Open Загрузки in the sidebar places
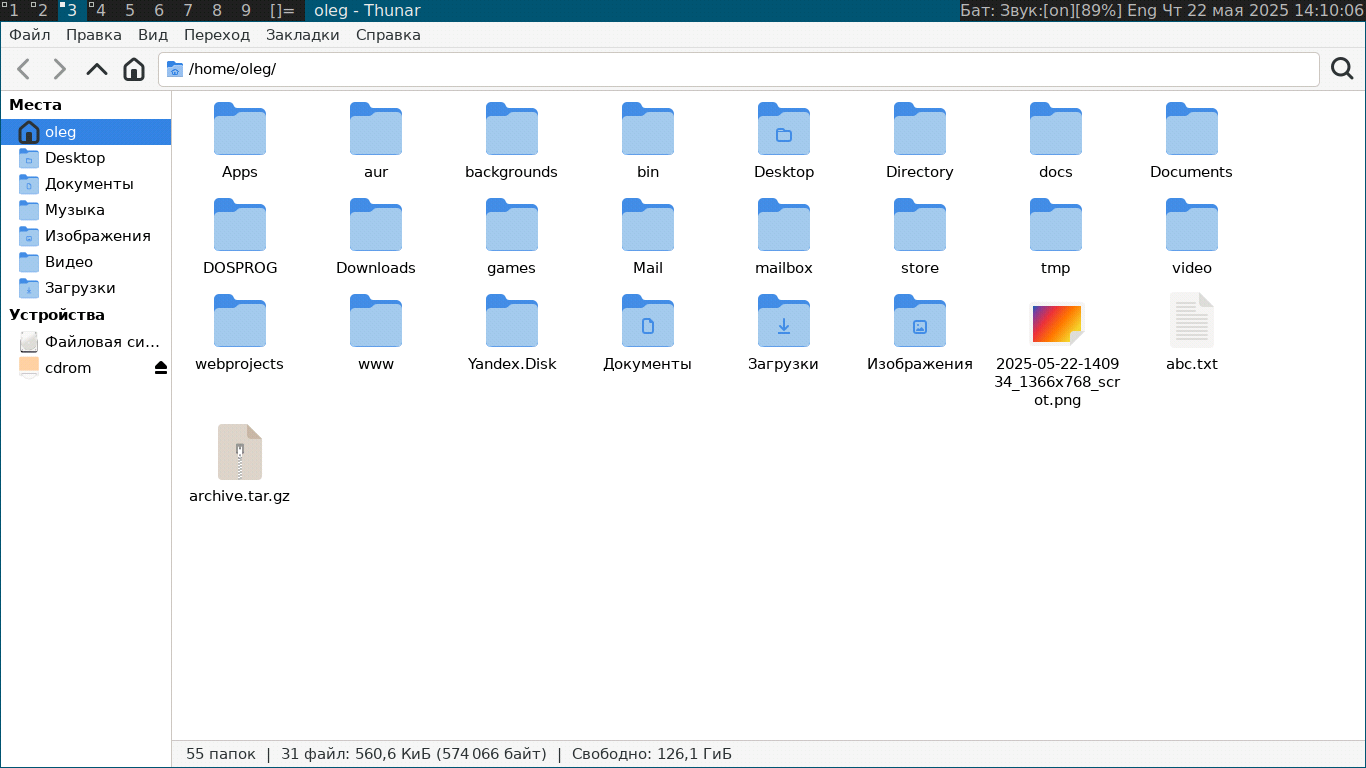 click(86, 288)
